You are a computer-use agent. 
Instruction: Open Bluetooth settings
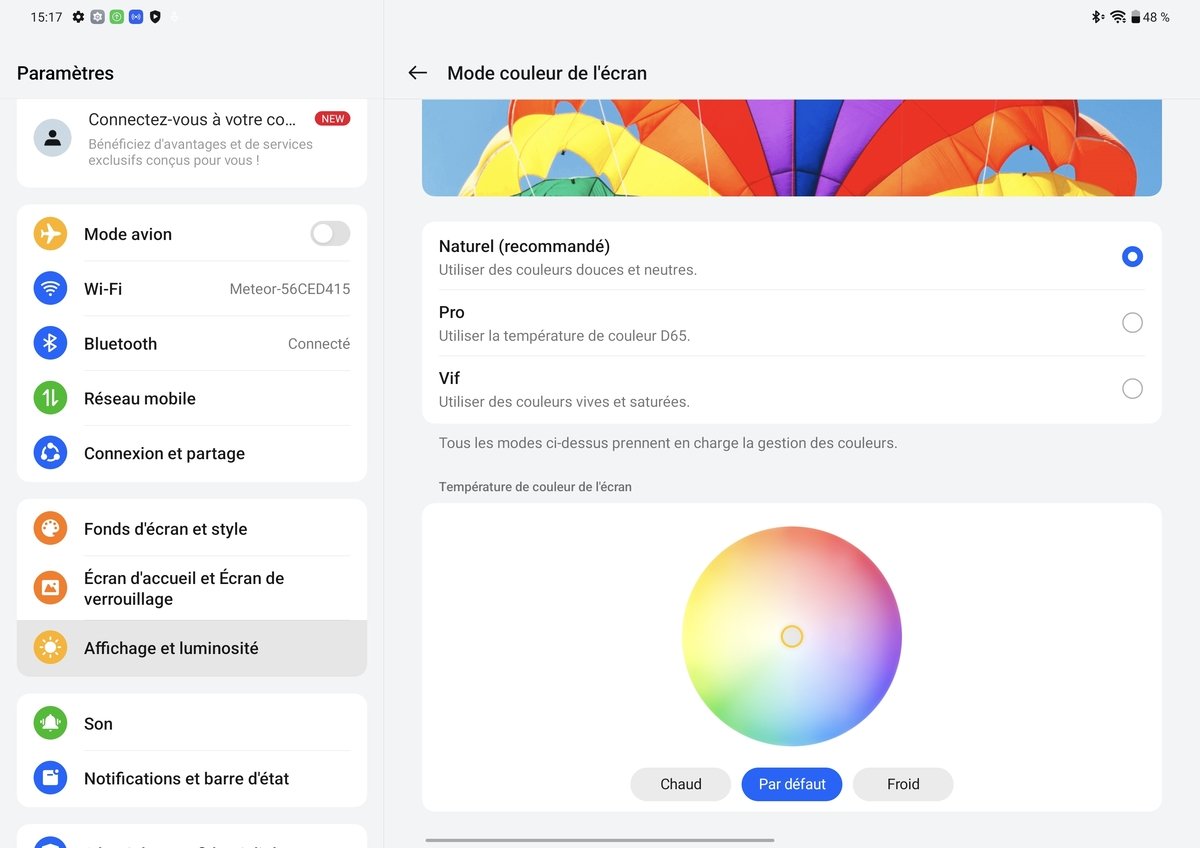pyautogui.click(x=192, y=344)
